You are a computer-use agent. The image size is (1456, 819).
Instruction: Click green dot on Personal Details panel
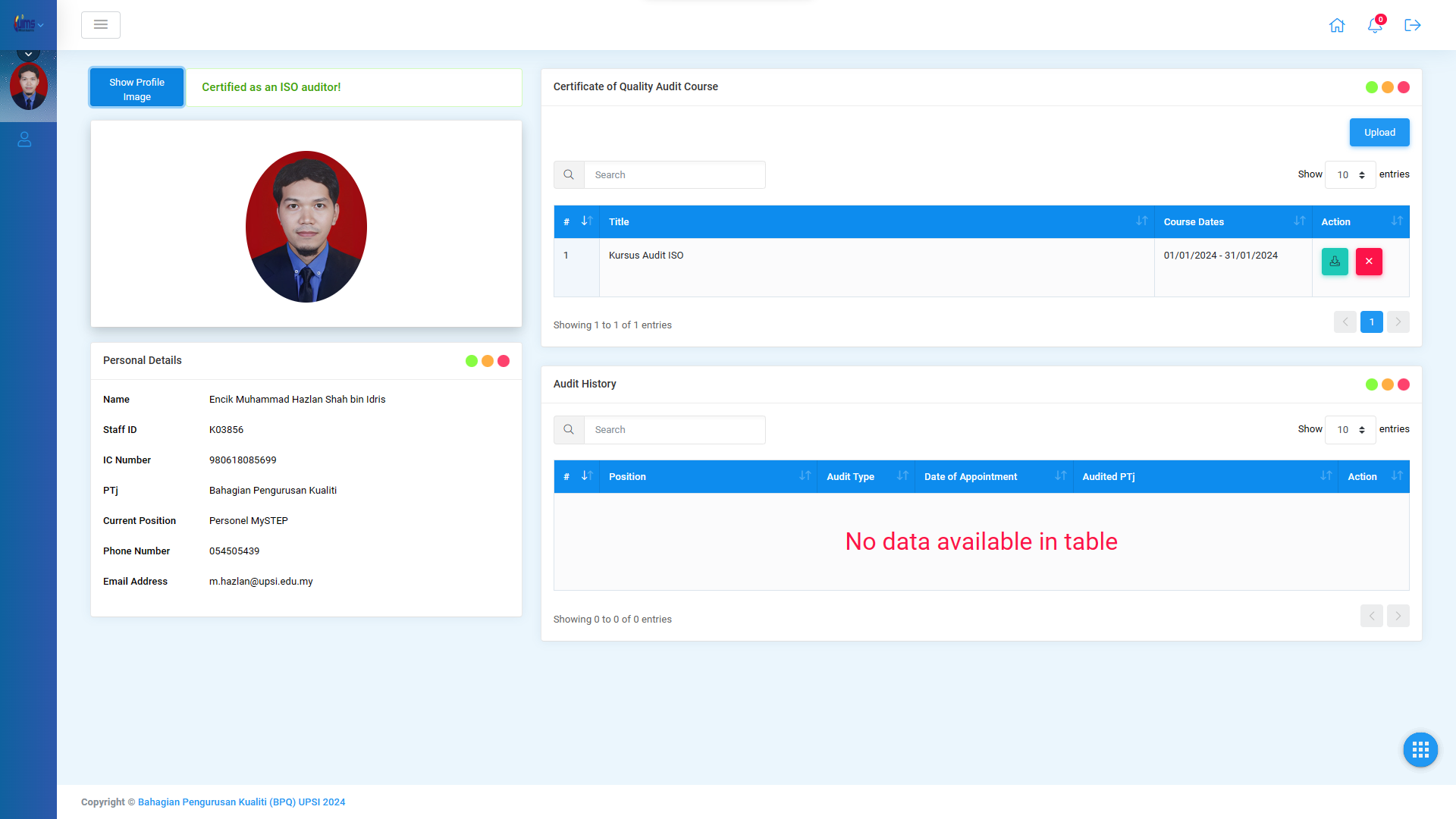click(472, 361)
